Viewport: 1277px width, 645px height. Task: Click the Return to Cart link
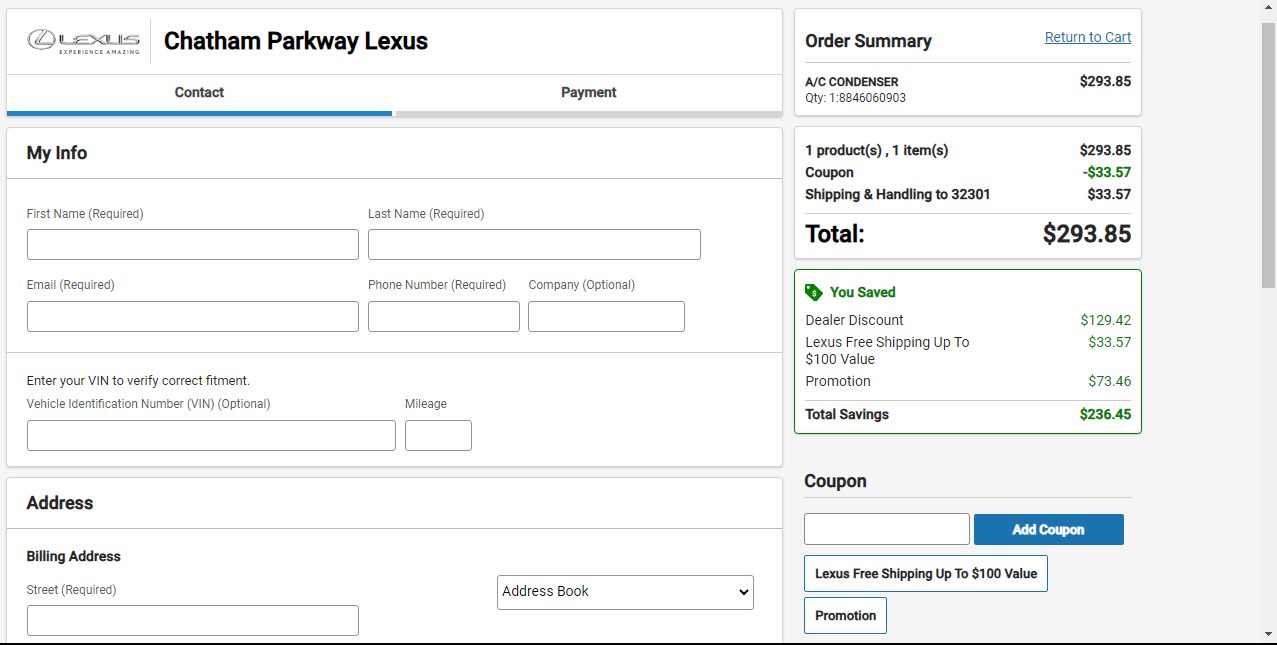coord(1088,37)
